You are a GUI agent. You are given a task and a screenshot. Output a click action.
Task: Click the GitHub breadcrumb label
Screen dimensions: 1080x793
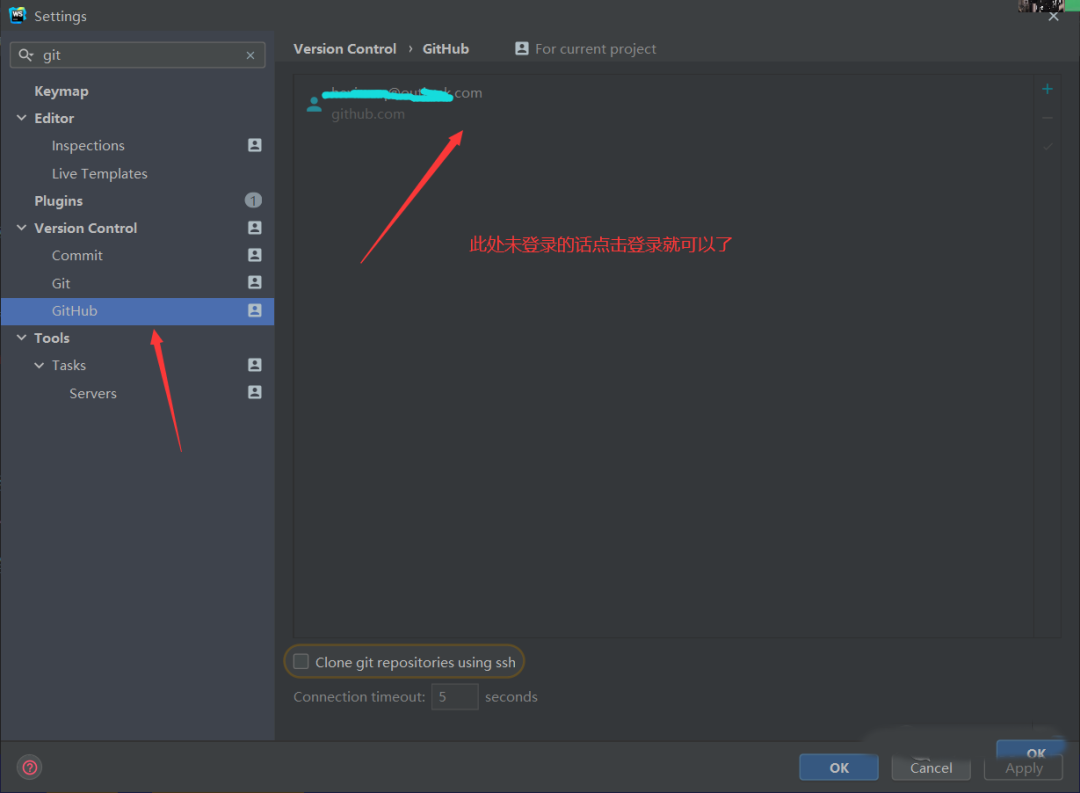(446, 49)
